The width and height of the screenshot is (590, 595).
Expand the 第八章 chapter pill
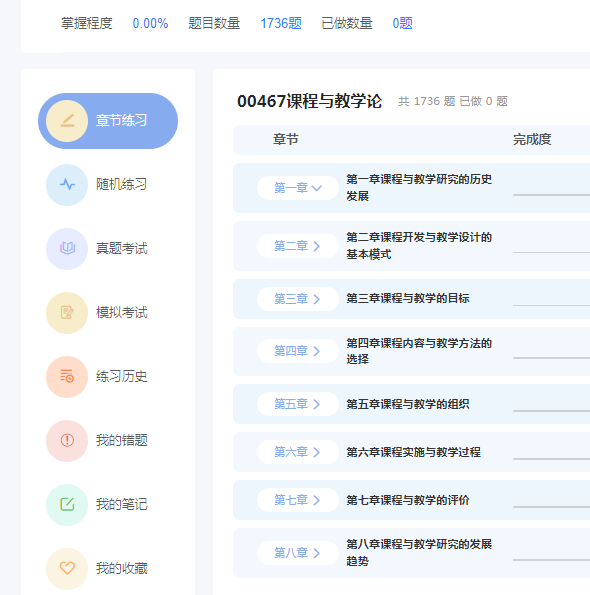(298, 553)
